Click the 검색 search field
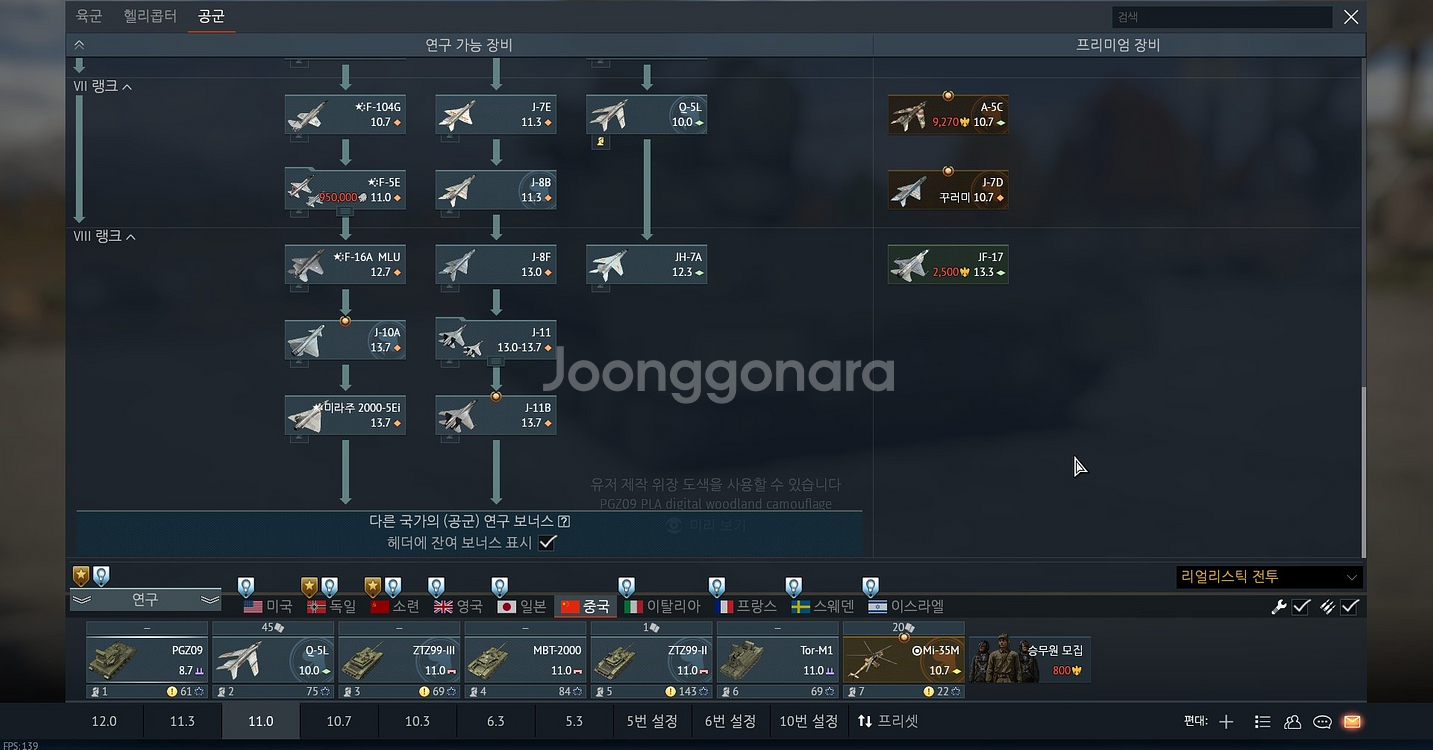Viewport: 1433px width, 750px height. tap(1221, 17)
